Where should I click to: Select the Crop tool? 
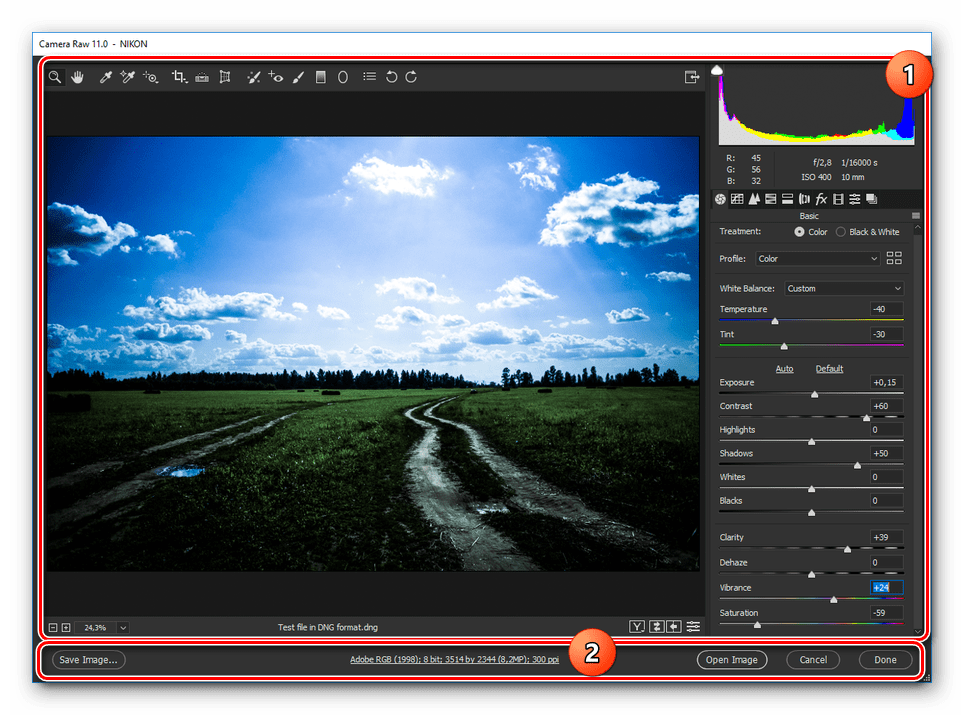point(179,77)
